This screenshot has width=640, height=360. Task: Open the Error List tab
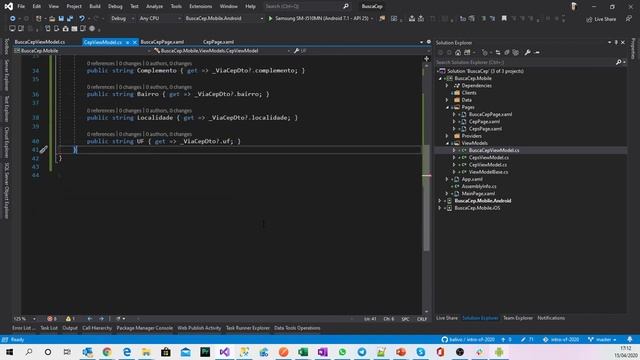(x=23, y=328)
